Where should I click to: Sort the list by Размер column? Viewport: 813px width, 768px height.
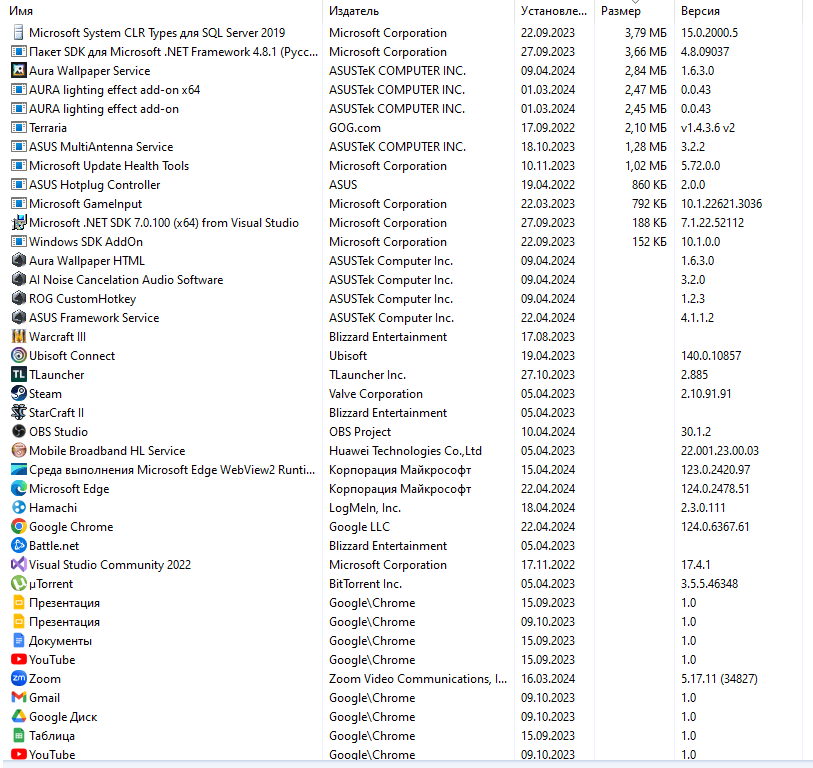tap(620, 11)
